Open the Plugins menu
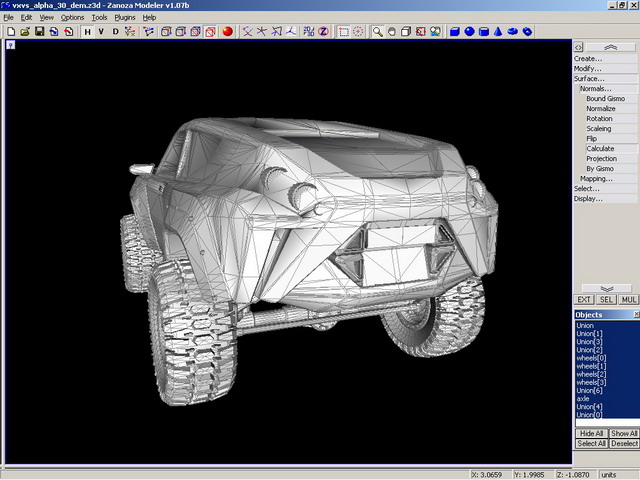 tap(124, 17)
